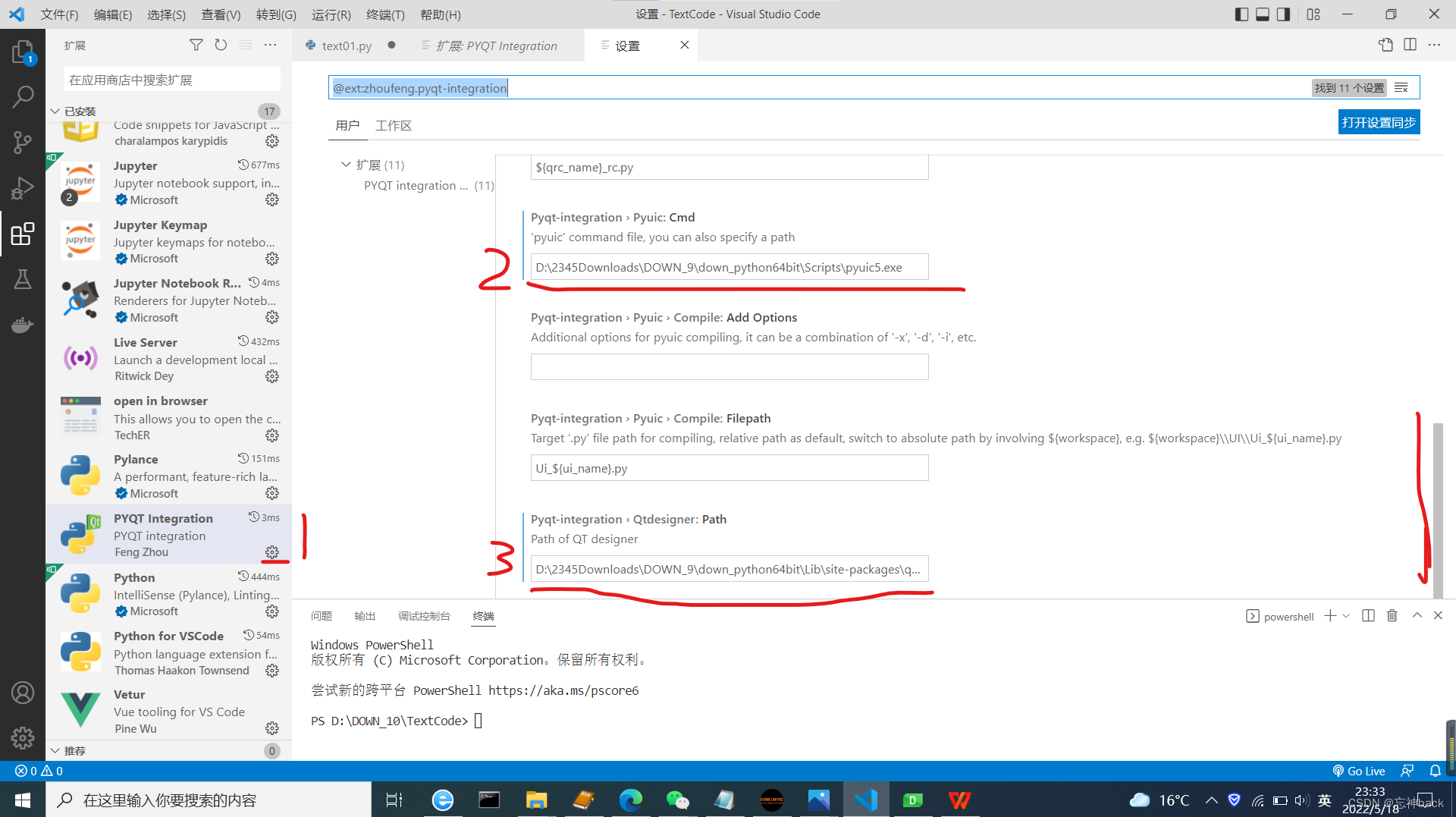Open the Explorer view in activity bar
Screen dimensions: 1456x817
pos(23,52)
